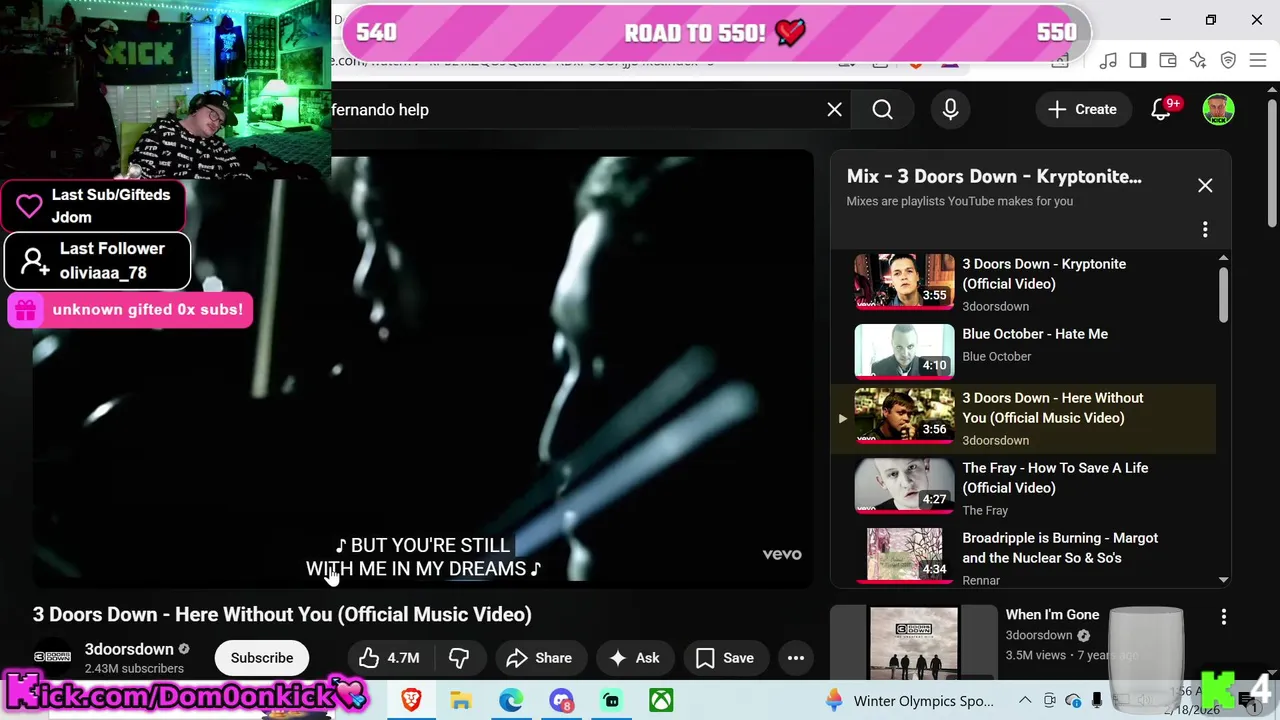
Task: Open 3doorsdown channel avatar
Action: [52, 657]
